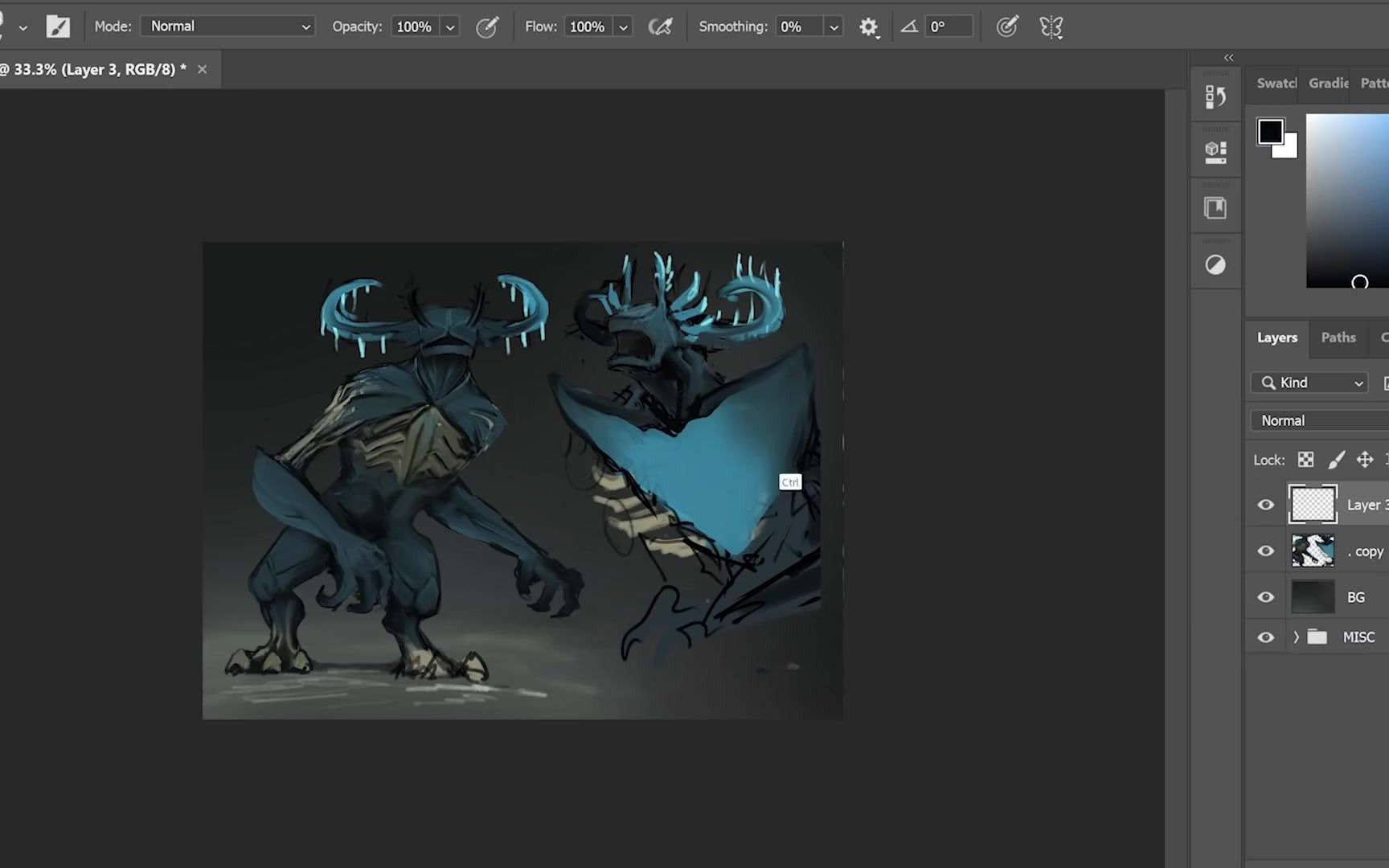1389x868 pixels.
Task: Hide Layer 3 visibility eye
Action: pyautogui.click(x=1265, y=505)
